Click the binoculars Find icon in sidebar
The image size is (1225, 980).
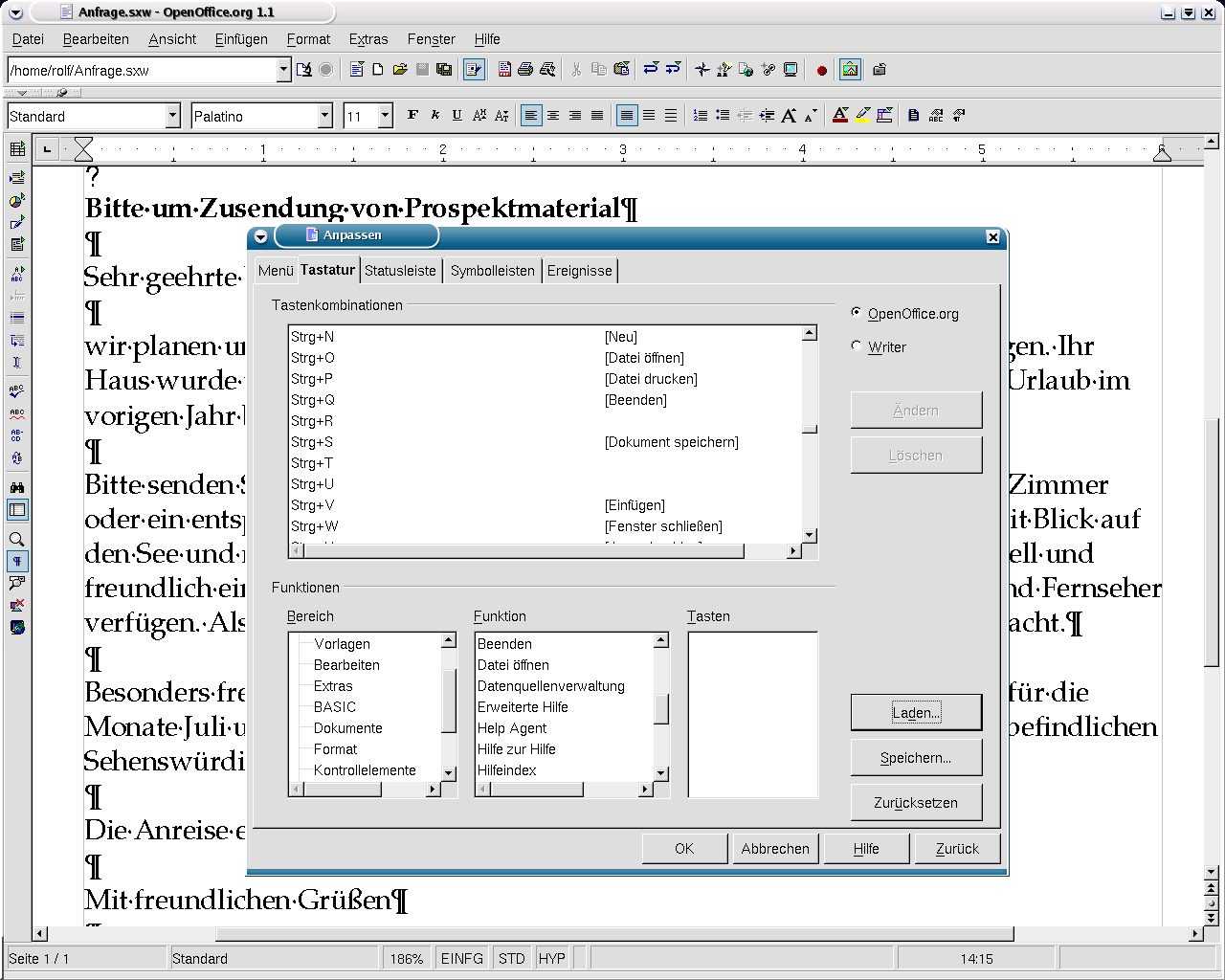tap(16, 487)
